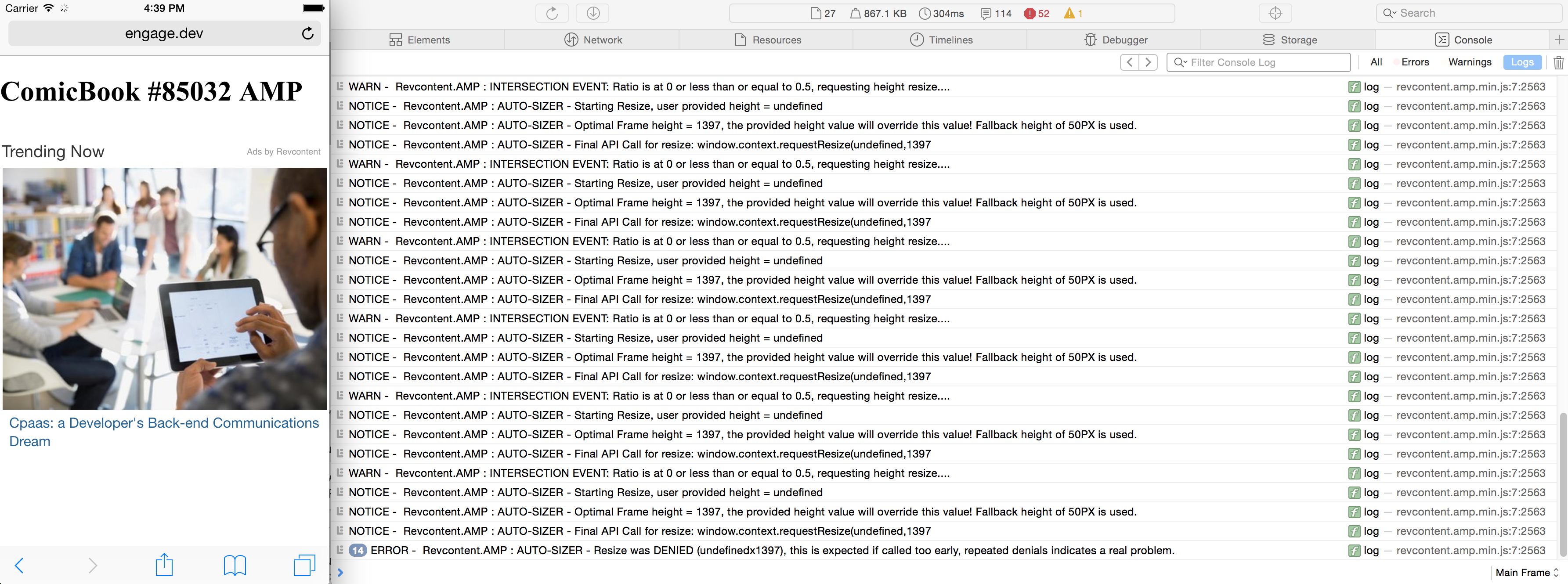This screenshot has height=584, width=1568.
Task: Click the 14 repeat-count badge on the error
Action: tap(358, 550)
